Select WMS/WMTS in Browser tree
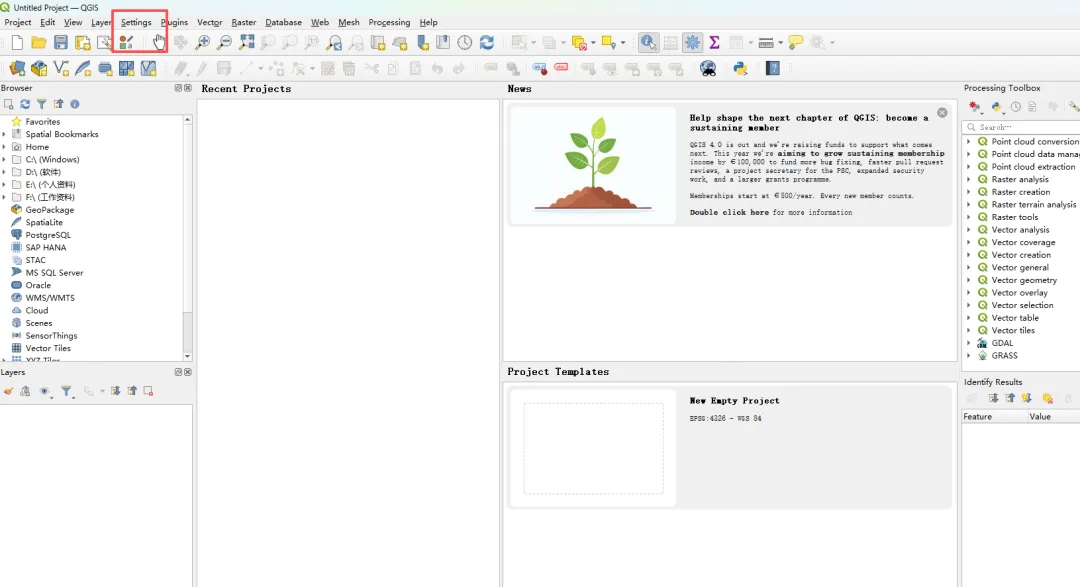Viewport: 1080px width, 587px height. [x=50, y=298]
